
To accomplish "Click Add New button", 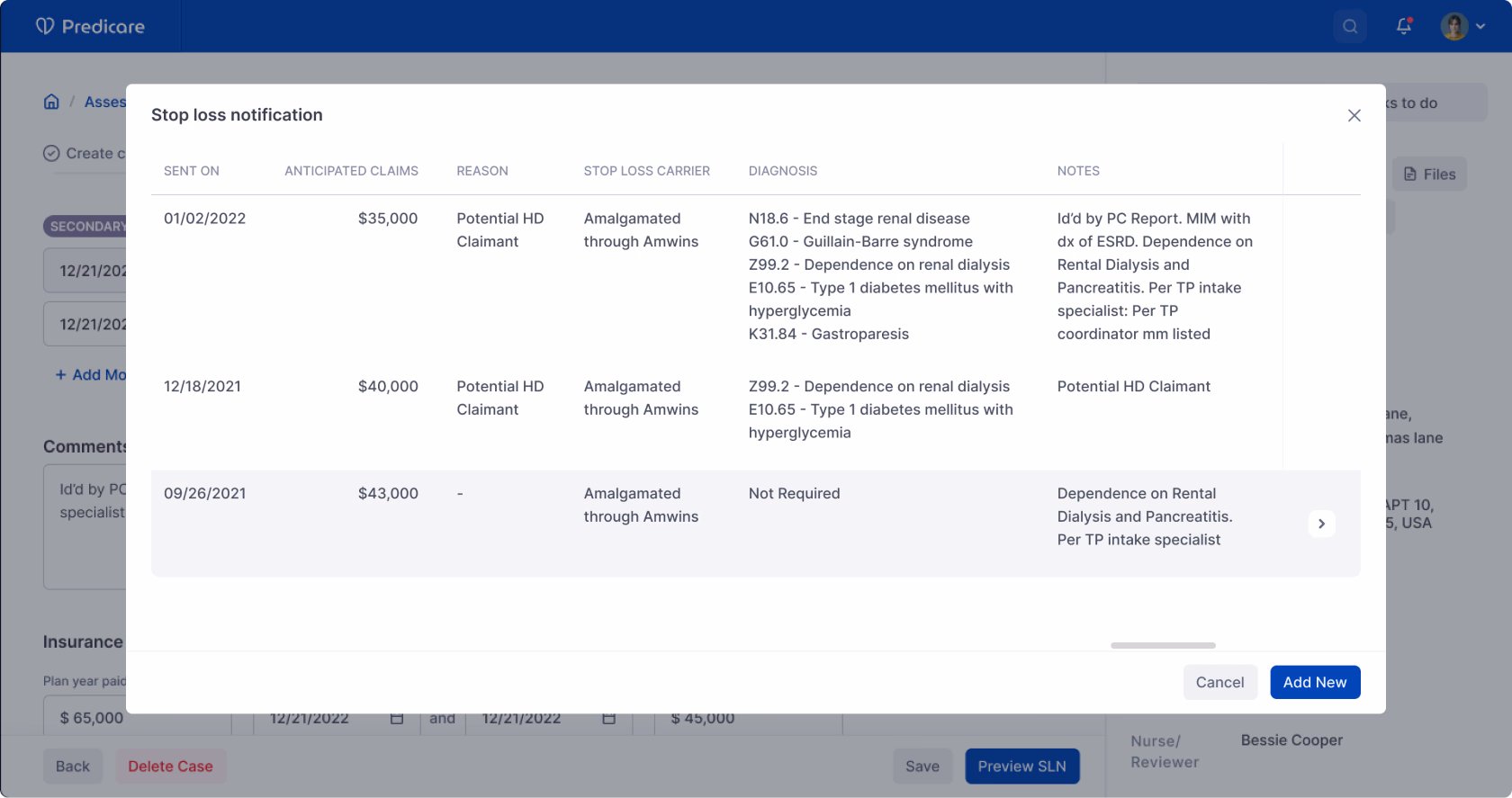I will pos(1315,682).
